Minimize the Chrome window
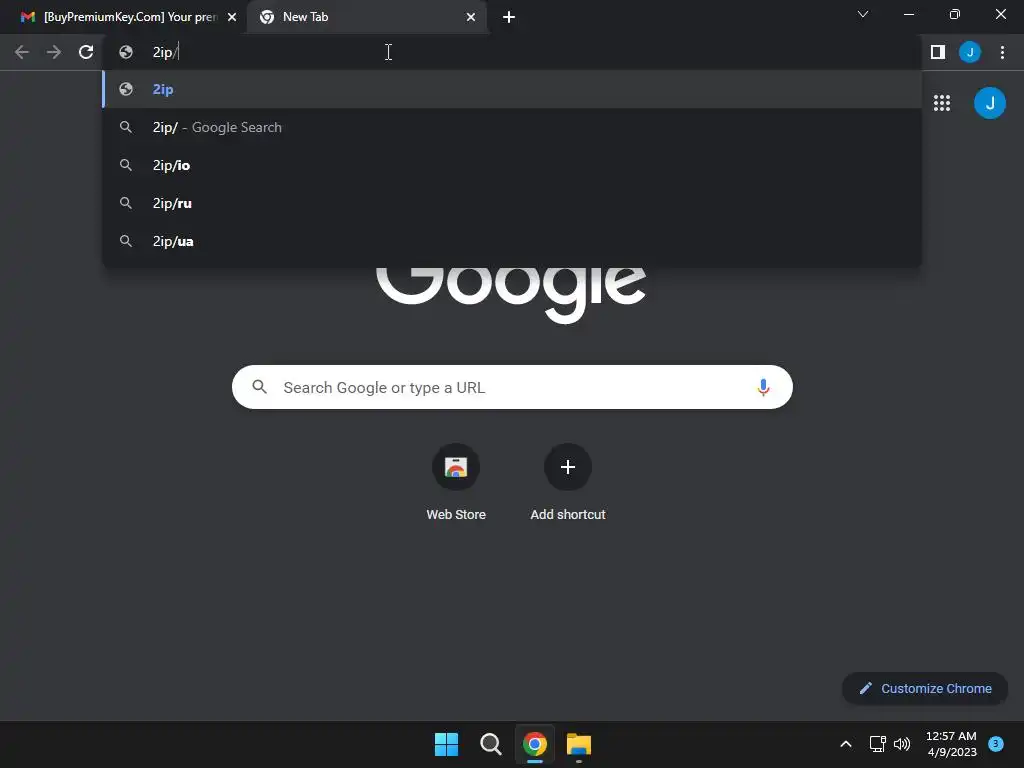This screenshot has width=1024, height=768. [909, 14]
